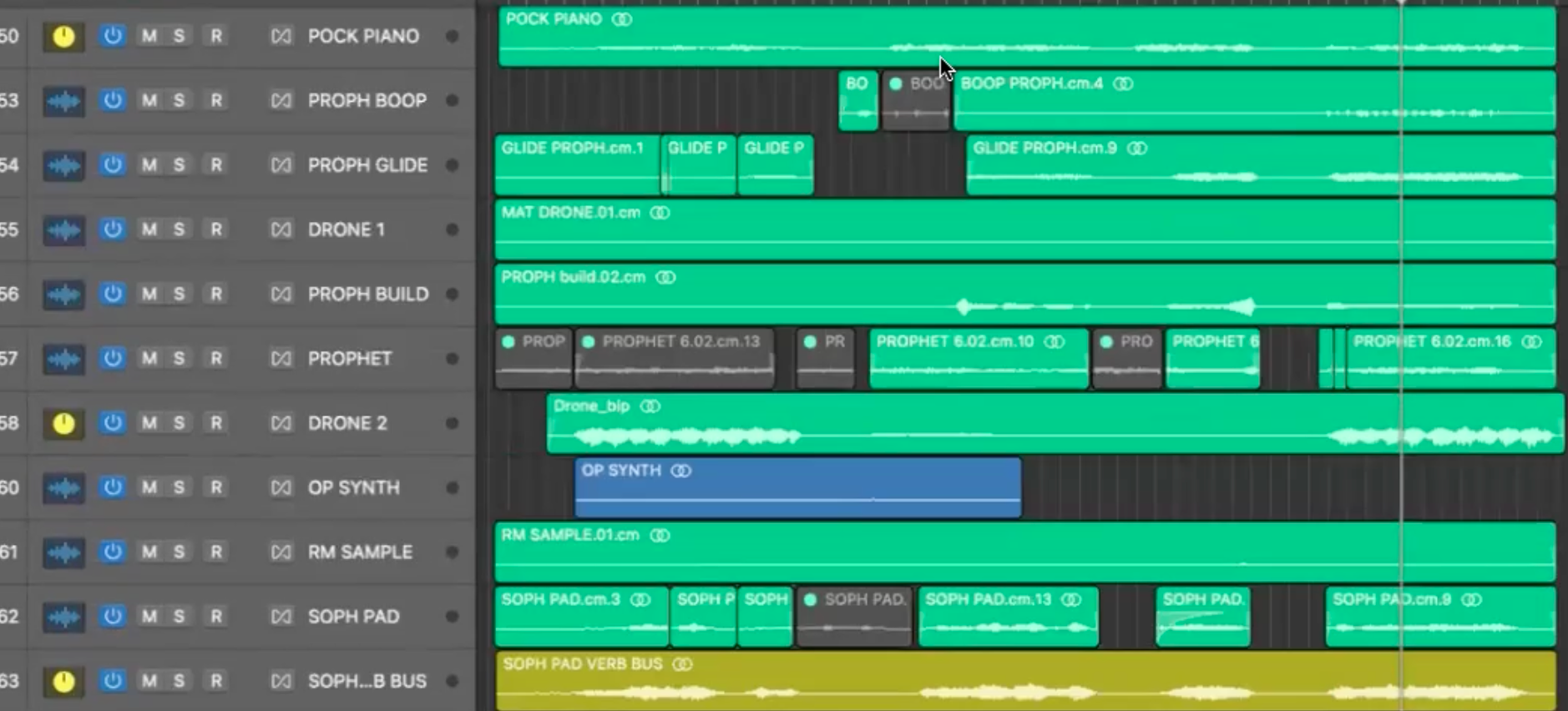Click the freeze icon on PROPH BOOP track
Screen dimensions: 1568x711
[x=281, y=100]
